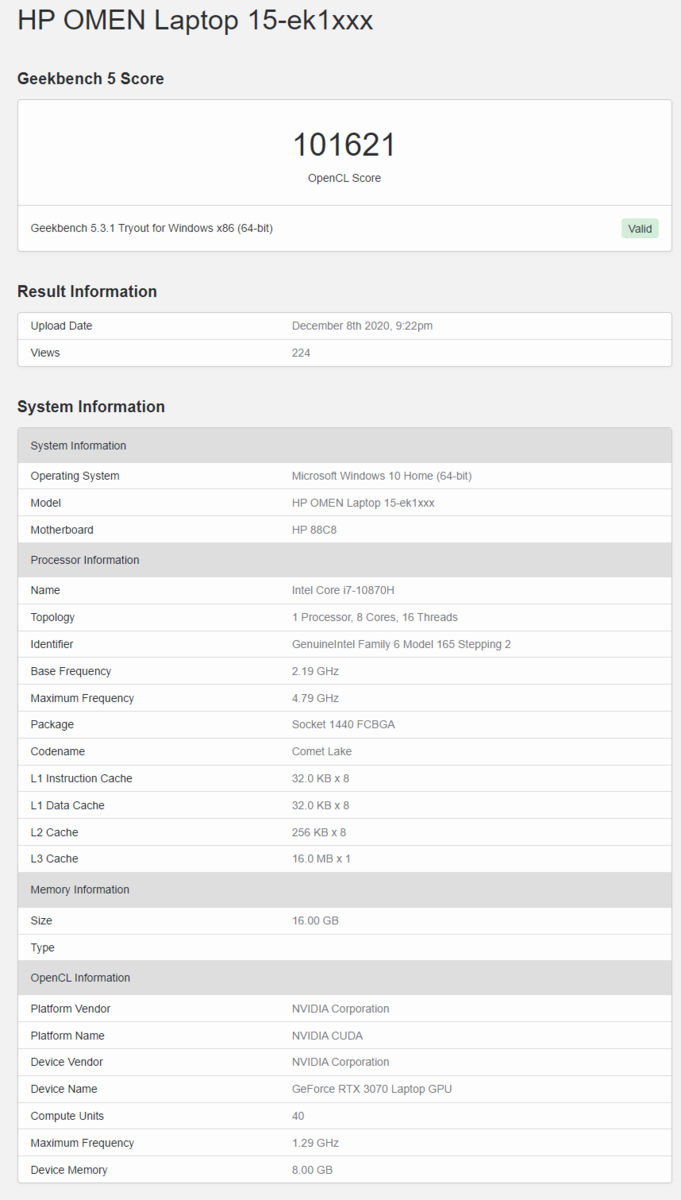
Task: Click the 'Base Frequency' label
Action: 71,671
